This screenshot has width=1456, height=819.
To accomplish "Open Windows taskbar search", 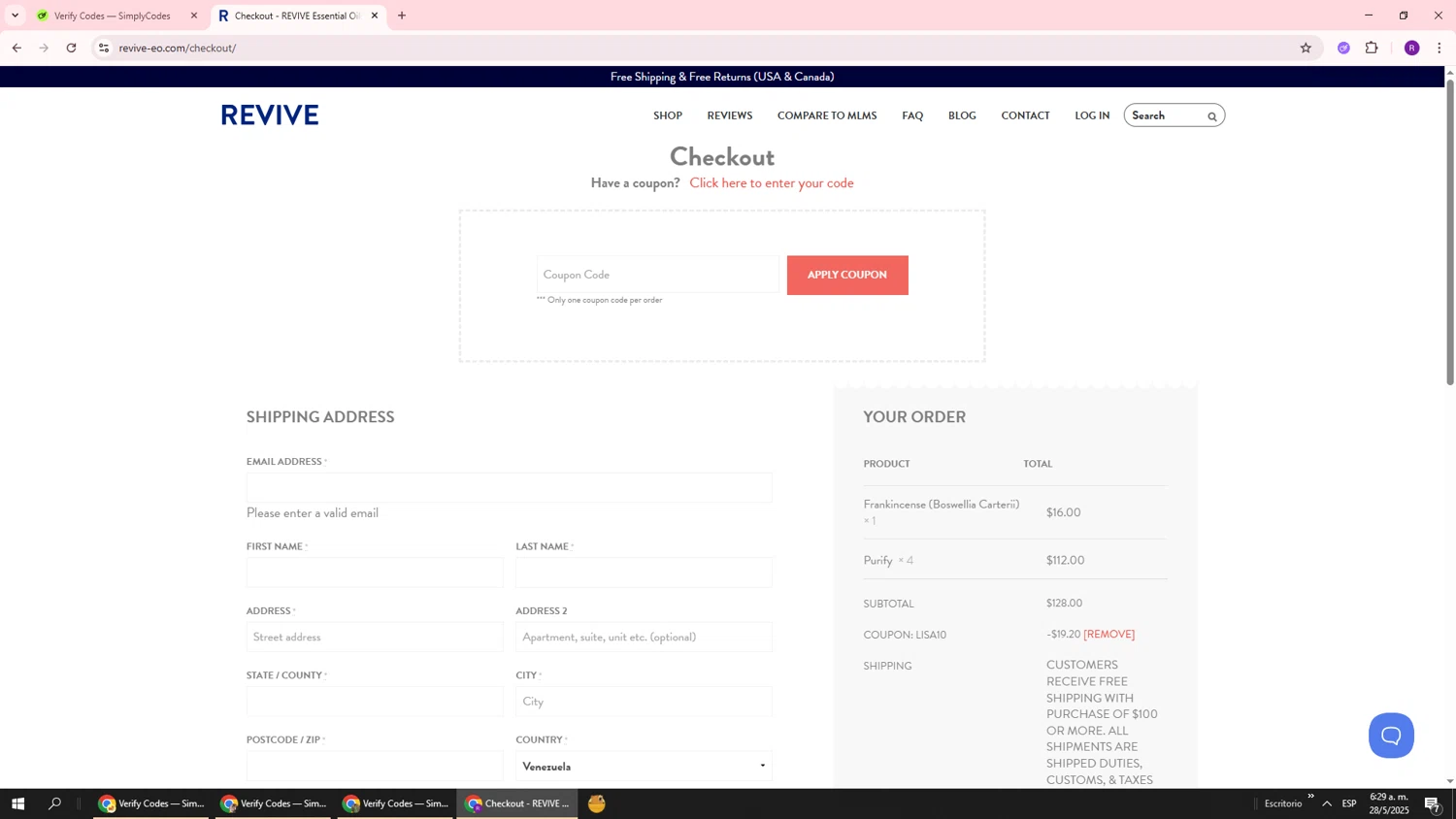I will pos(54,803).
